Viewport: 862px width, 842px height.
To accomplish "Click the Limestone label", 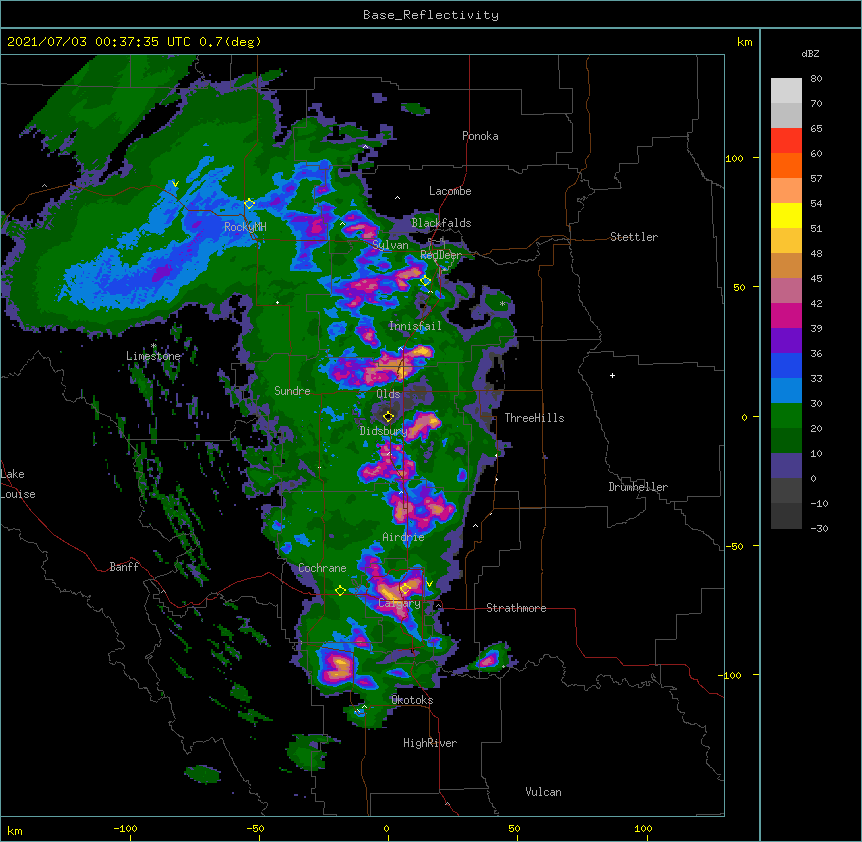I will (153, 356).
